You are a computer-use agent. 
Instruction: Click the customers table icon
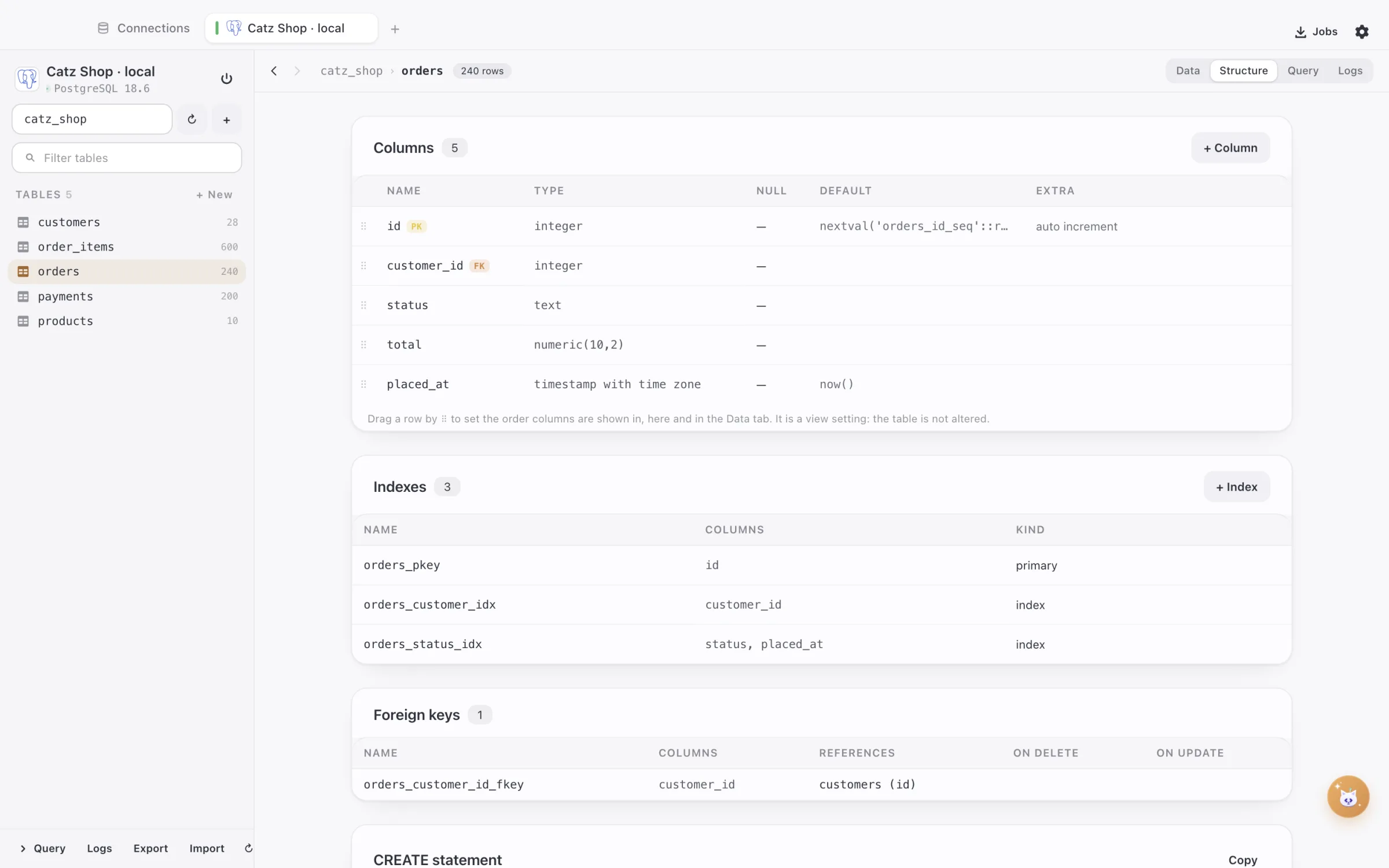pyautogui.click(x=23, y=222)
